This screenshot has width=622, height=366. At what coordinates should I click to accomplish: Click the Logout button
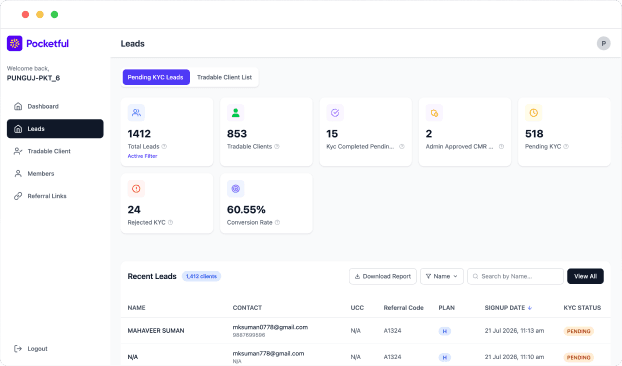(x=31, y=349)
